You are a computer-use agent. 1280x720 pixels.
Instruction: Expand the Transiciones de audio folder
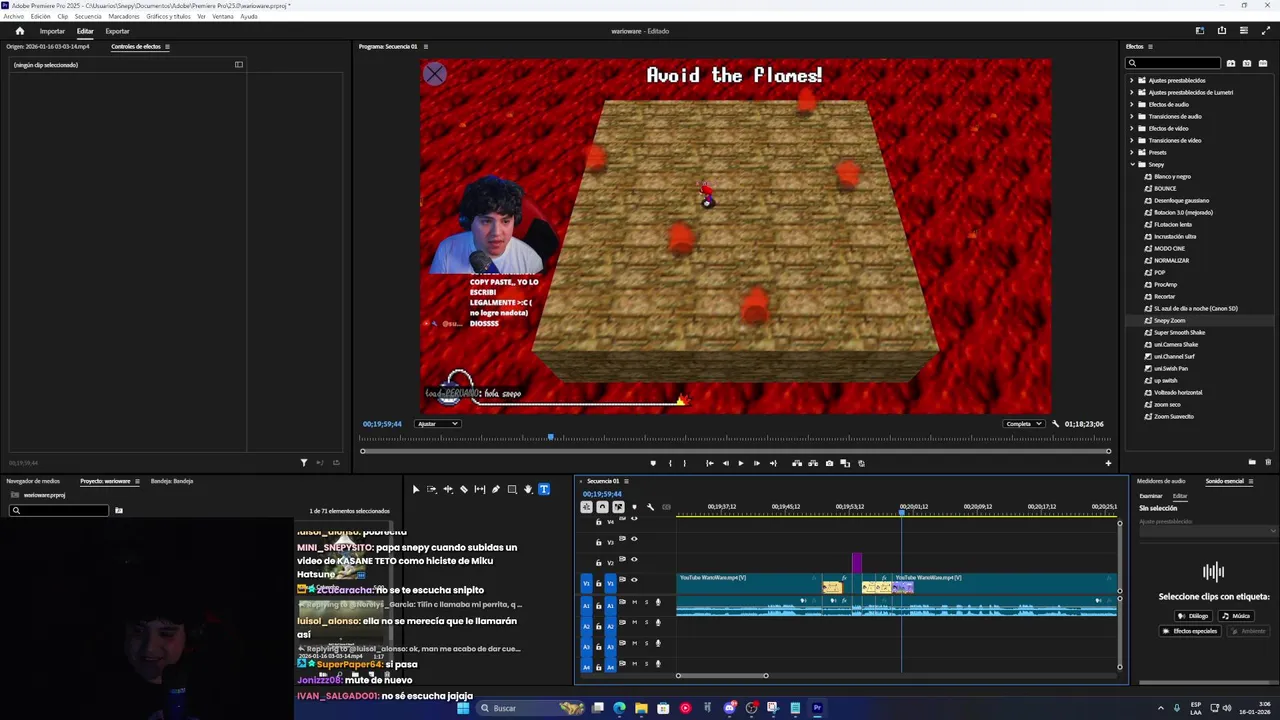pyautogui.click(x=1132, y=116)
